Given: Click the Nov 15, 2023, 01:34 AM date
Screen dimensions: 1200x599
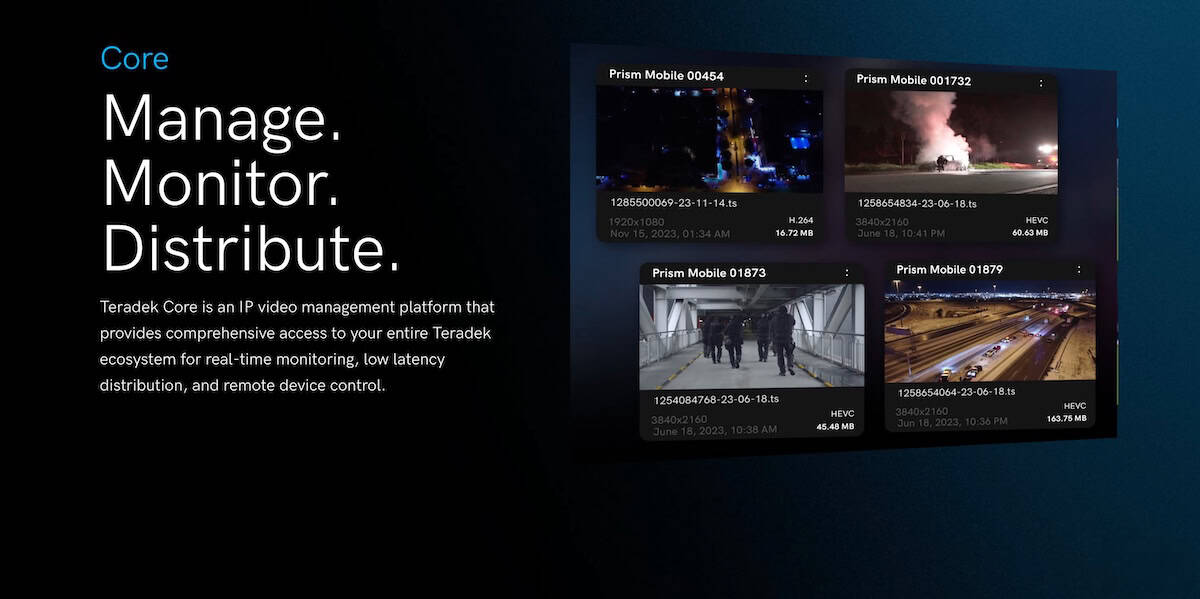Looking at the screenshot, I should pyautogui.click(x=669, y=234).
